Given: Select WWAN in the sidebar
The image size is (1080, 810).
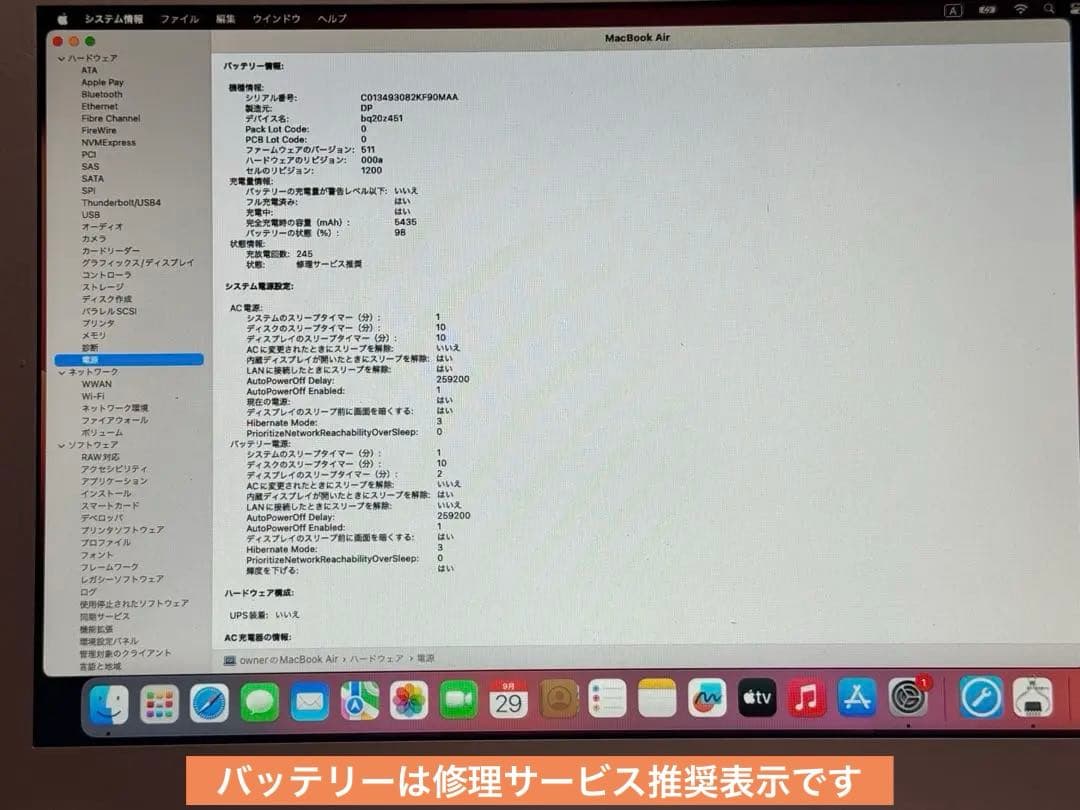Looking at the screenshot, I should click(x=96, y=384).
